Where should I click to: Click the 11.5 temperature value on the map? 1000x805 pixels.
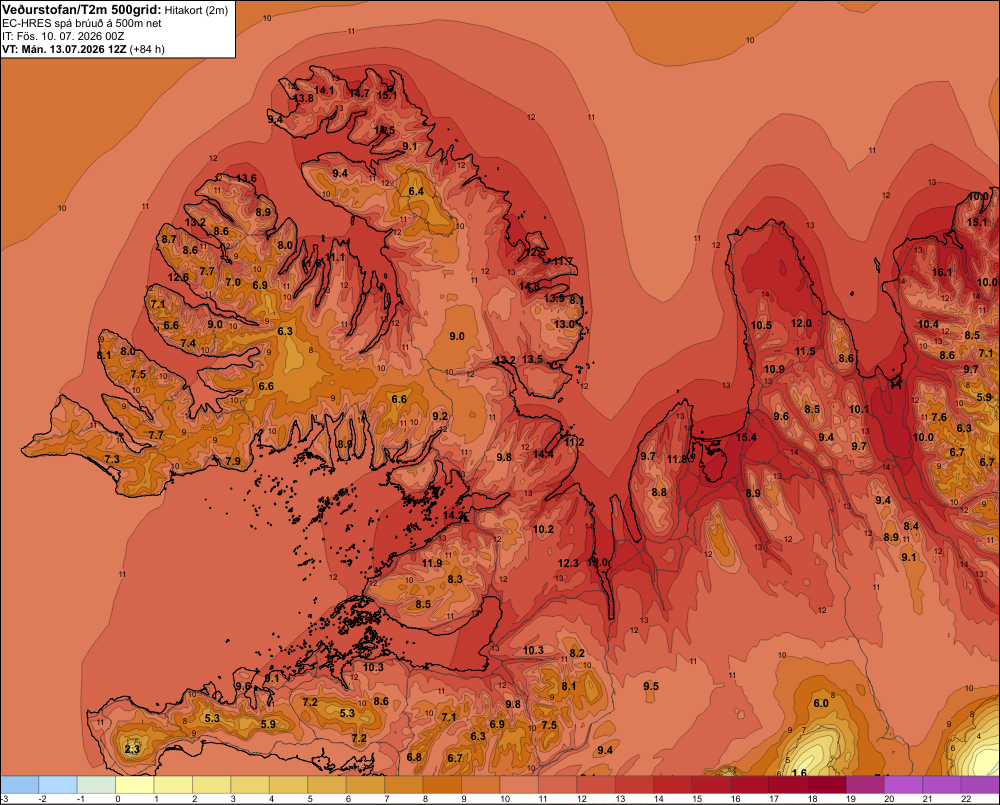[805, 351]
